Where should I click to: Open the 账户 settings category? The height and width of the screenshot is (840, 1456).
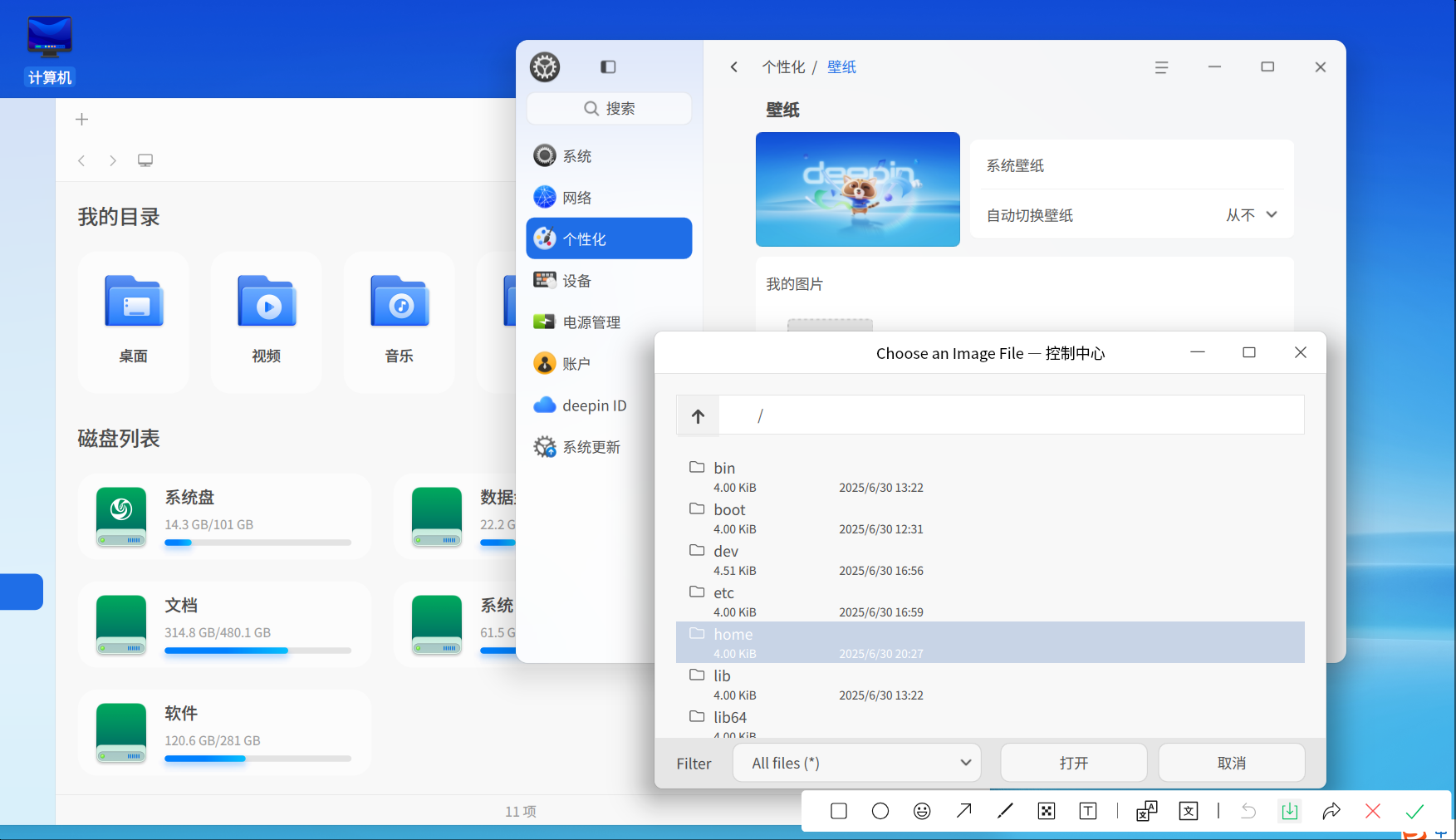pyautogui.click(x=609, y=364)
